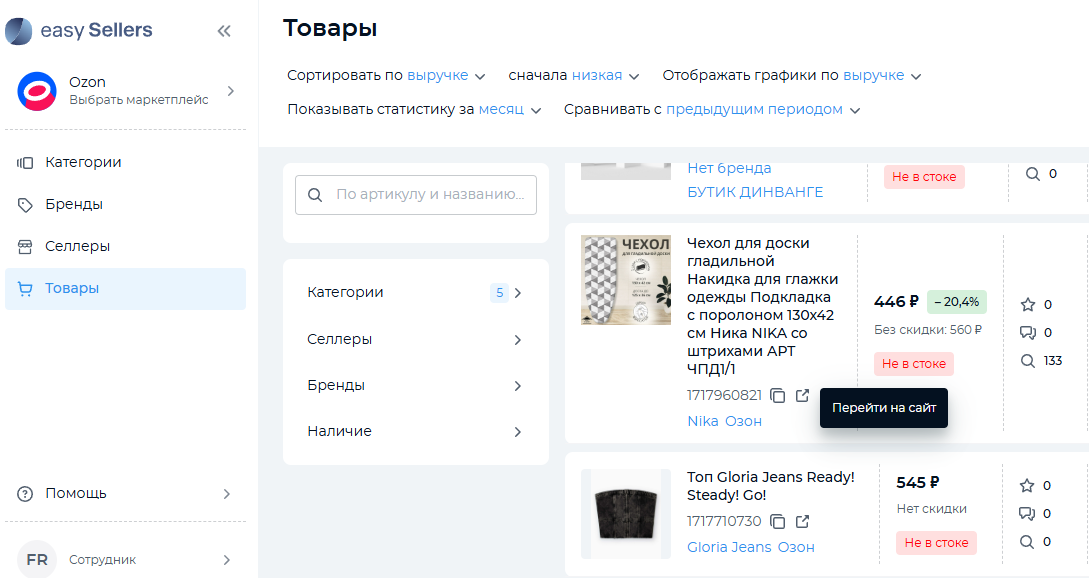
Task: Open sort by 'выручке' dropdown
Action: tap(446, 75)
